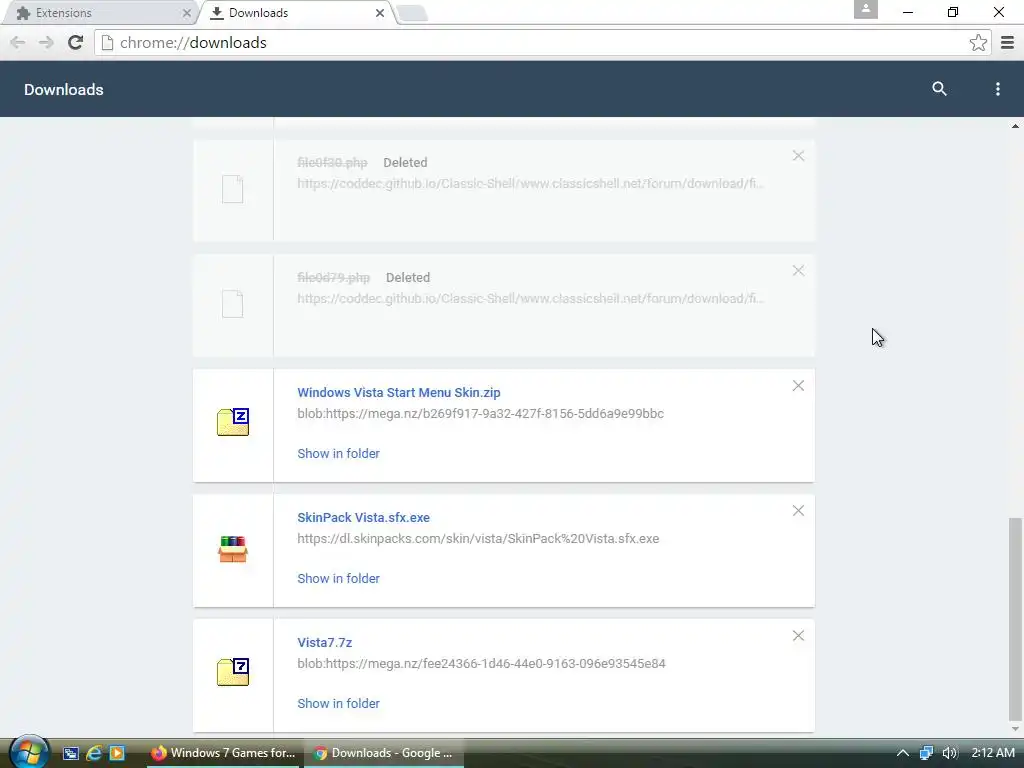Remove file0d79.php from the list
This screenshot has width=1024, height=768.
coord(798,270)
